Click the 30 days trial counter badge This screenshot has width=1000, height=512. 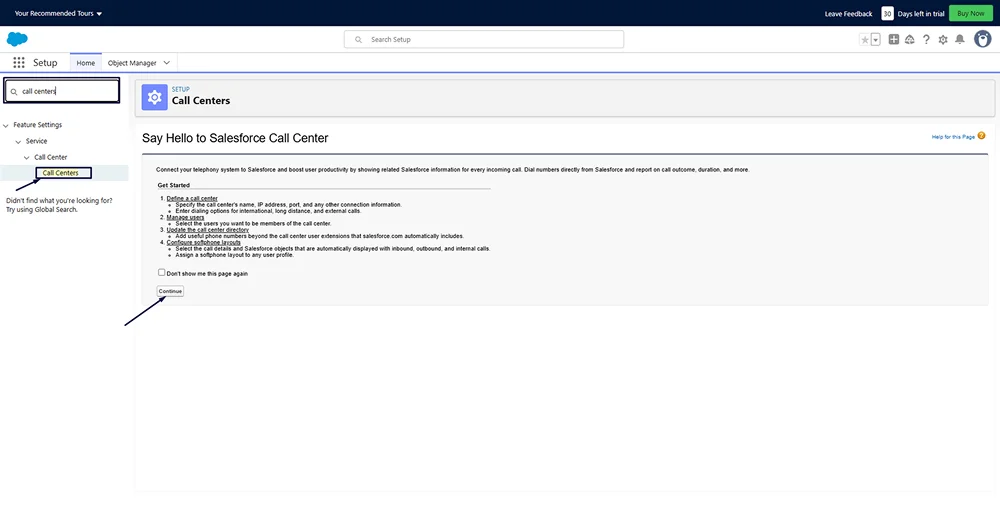coord(887,13)
